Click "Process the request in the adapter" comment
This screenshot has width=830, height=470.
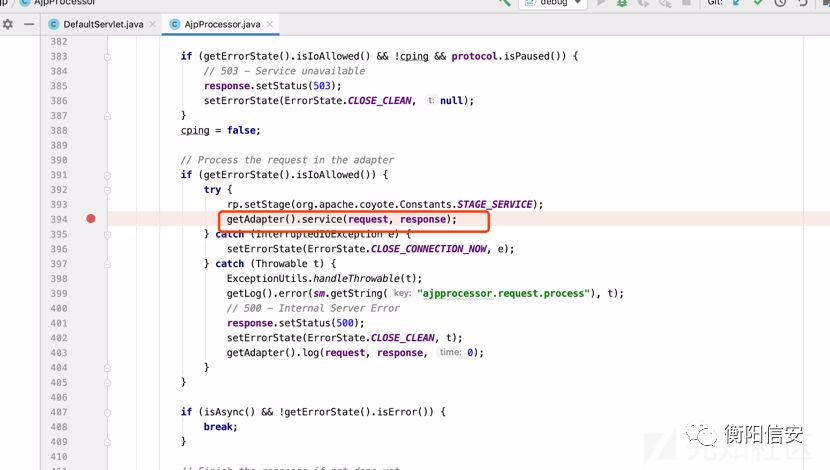point(287,160)
